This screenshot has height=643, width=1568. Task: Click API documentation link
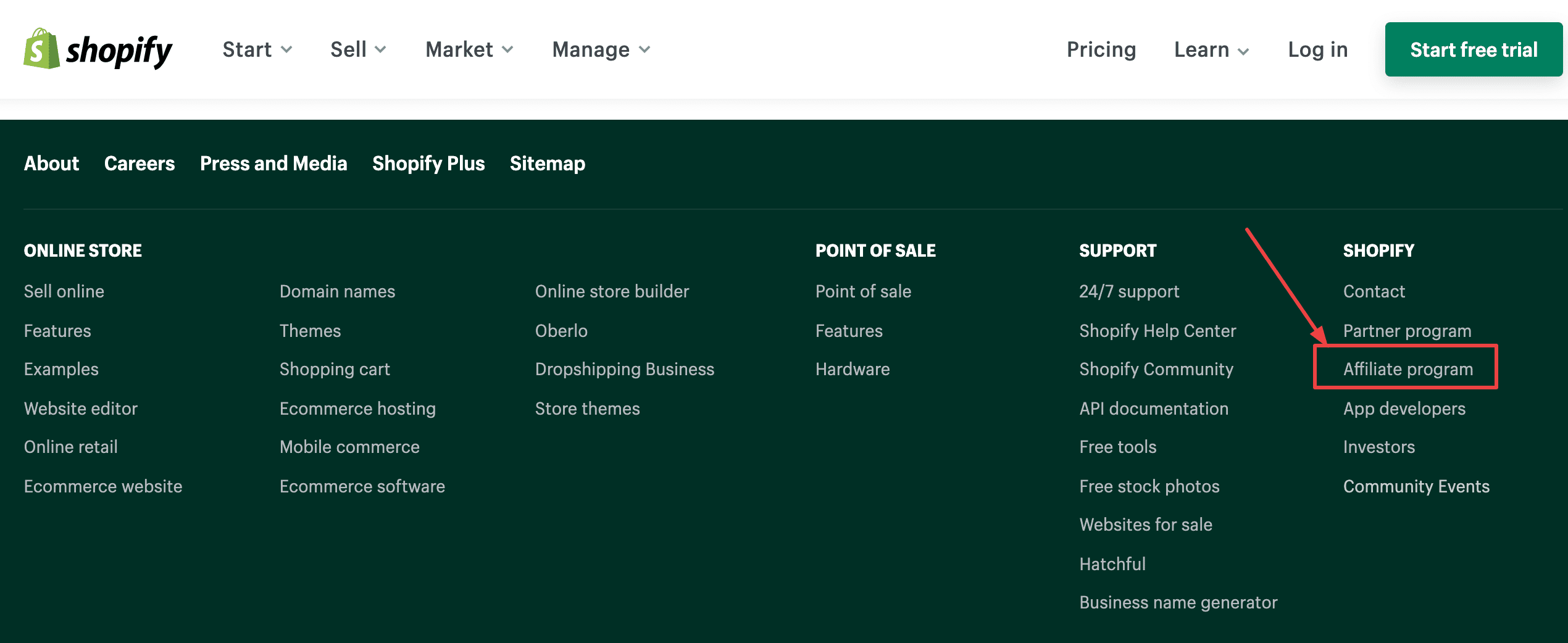pos(1154,409)
